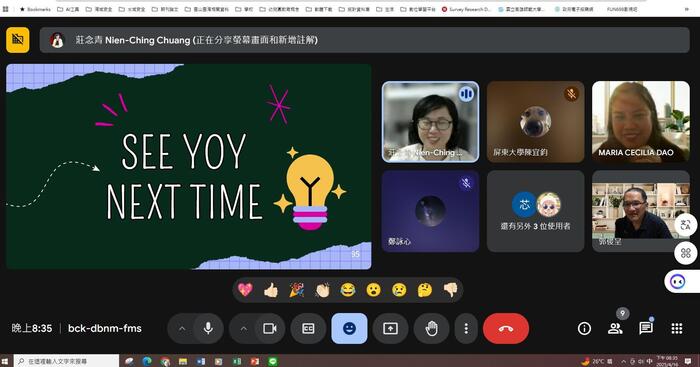
Task: Toggle the microphone in the call bar
Action: [208, 329]
